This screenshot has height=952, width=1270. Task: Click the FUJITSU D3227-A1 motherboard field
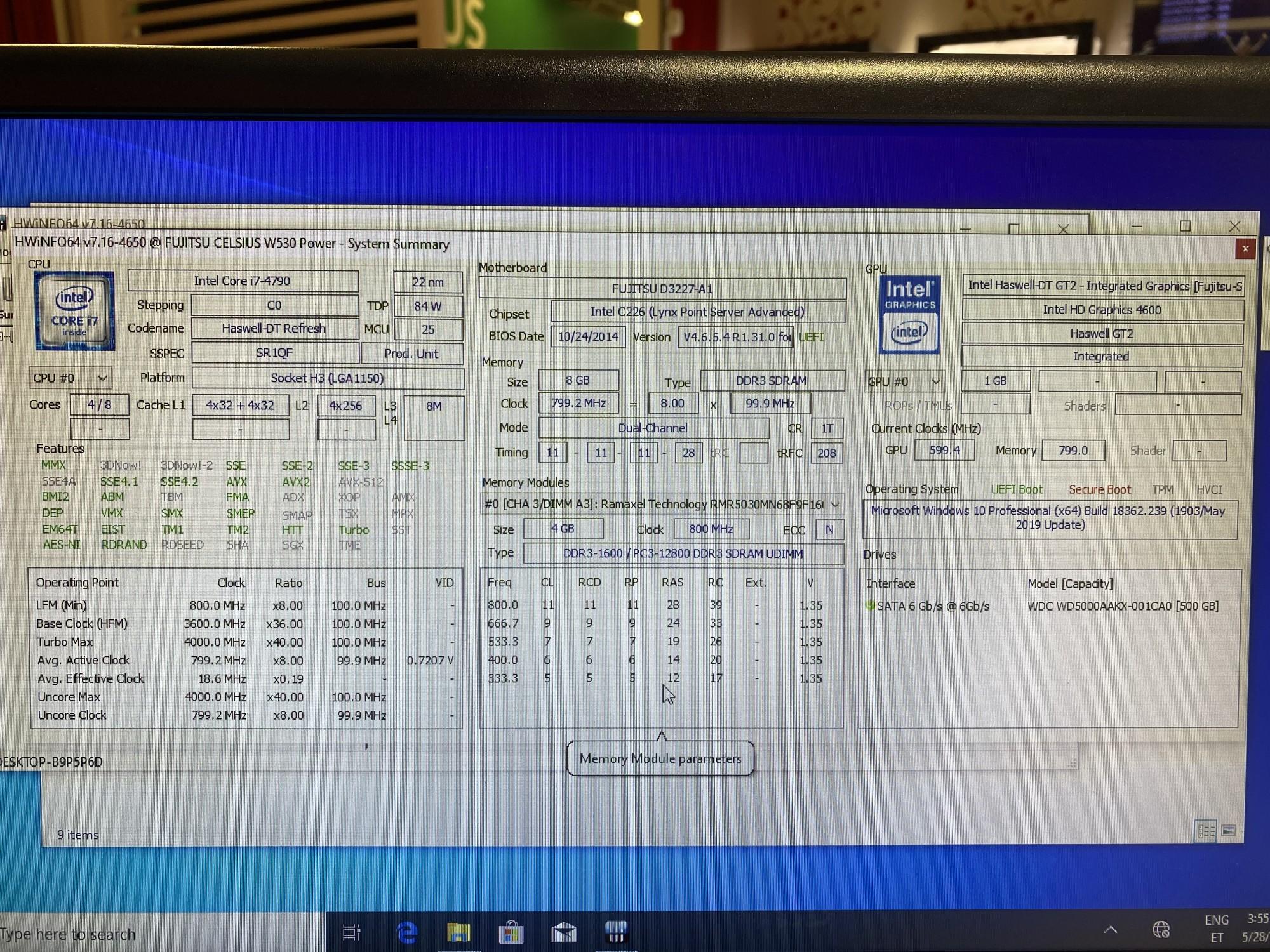[662, 289]
